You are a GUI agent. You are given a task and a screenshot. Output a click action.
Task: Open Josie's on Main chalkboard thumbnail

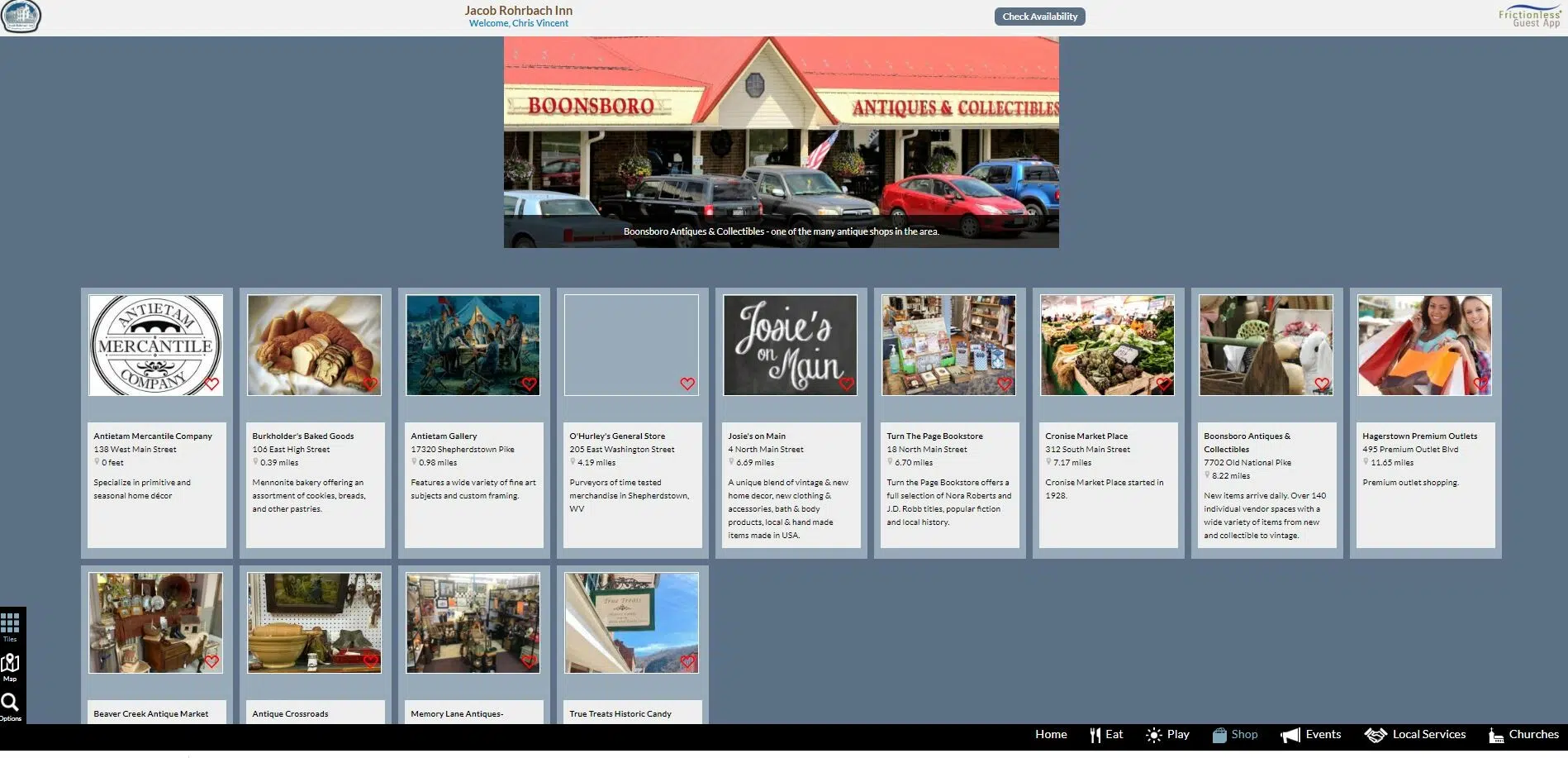coord(790,345)
